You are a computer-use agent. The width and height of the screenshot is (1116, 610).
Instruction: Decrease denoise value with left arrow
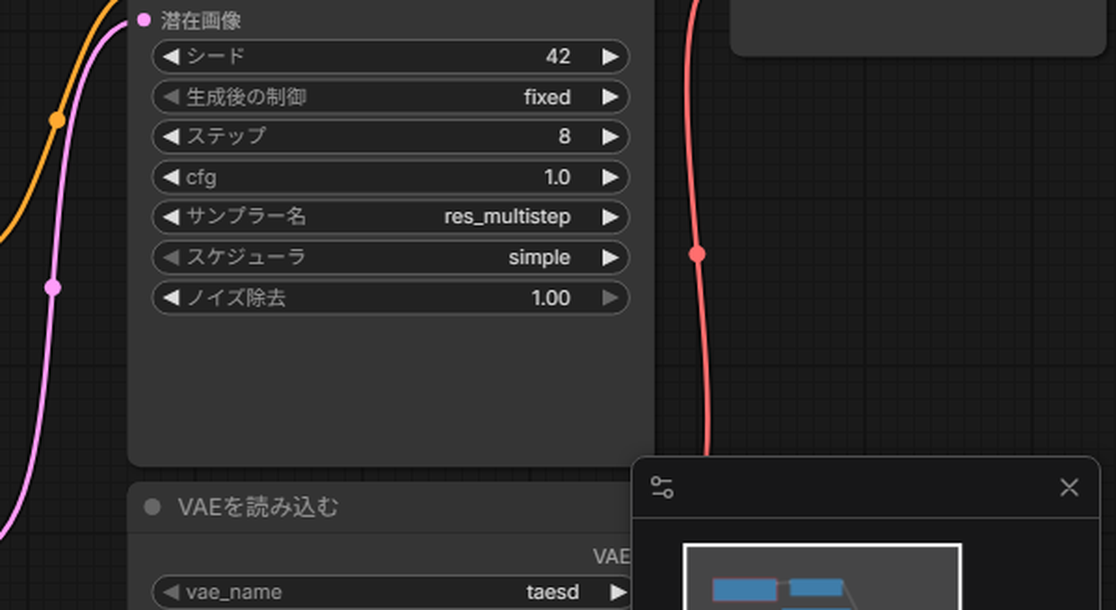point(171,298)
